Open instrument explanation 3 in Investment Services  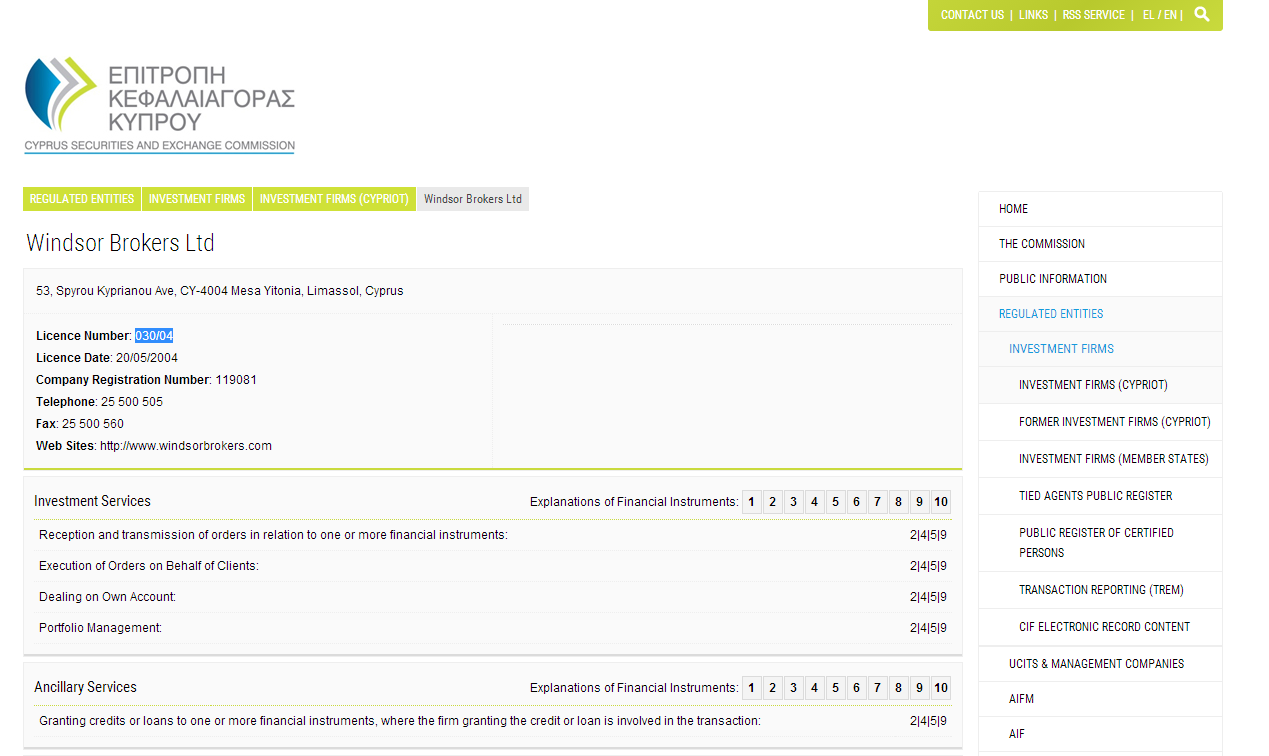[794, 502]
